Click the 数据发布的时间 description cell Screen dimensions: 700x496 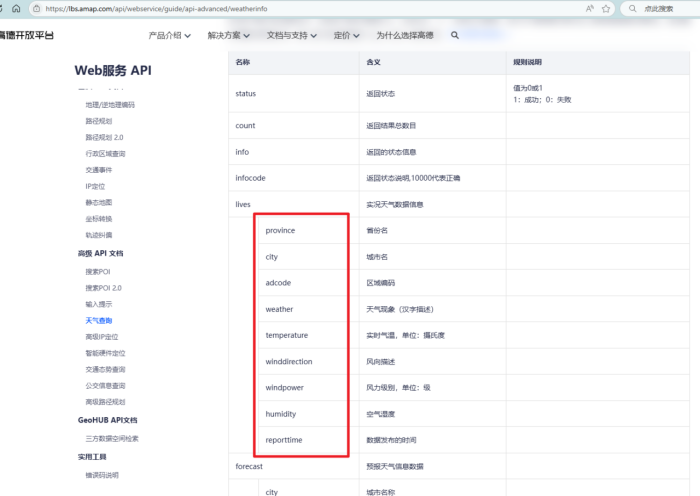tap(433, 440)
